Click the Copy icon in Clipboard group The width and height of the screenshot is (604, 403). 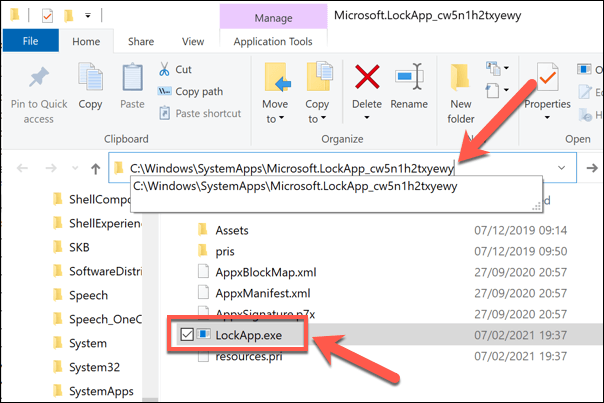tap(90, 78)
